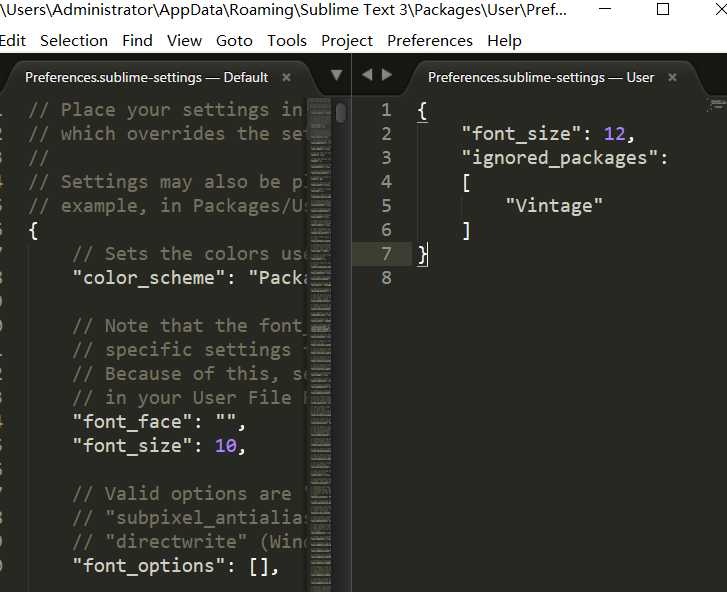The height and width of the screenshot is (592, 727).
Task: Click the value 12 in User settings
Action: click(614, 134)
